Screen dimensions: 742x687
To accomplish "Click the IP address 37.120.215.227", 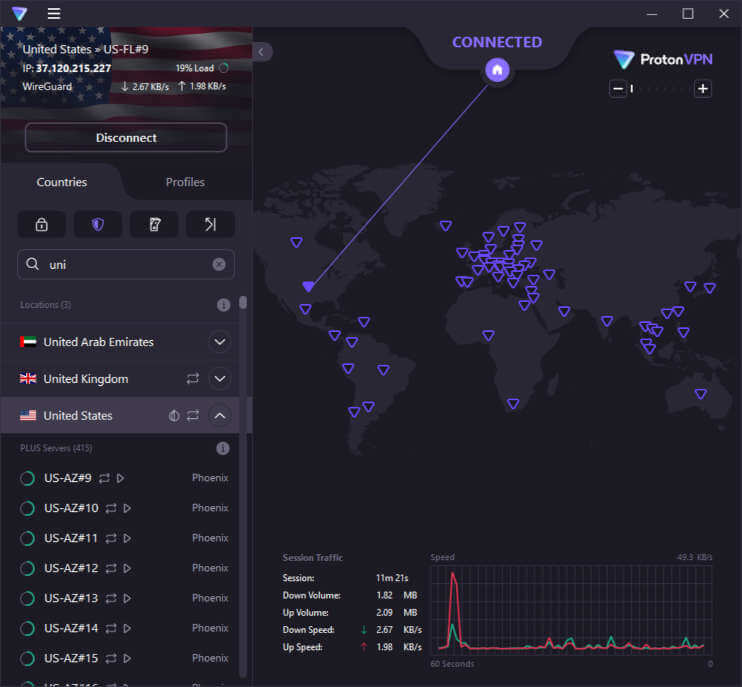I will pyautogui.click(x=73, y=68).
